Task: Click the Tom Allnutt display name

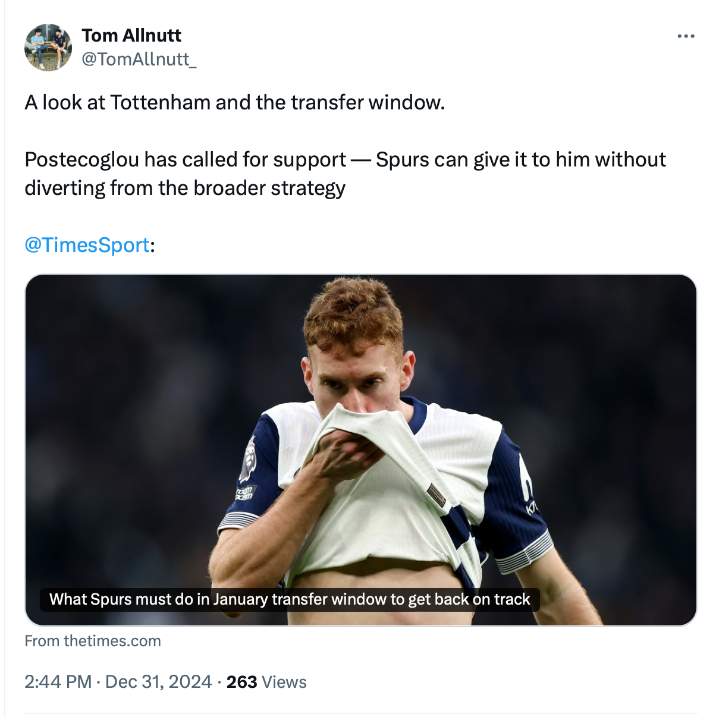Action: (x=131, y=36)
